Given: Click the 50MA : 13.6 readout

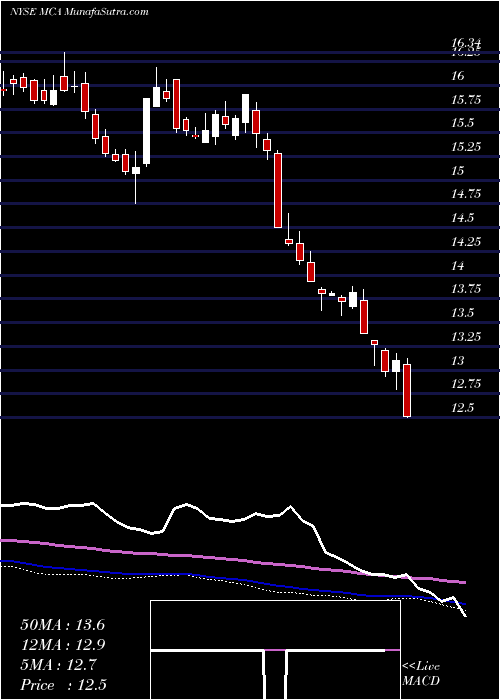Looking at the screenshot, I should point(62,625).
